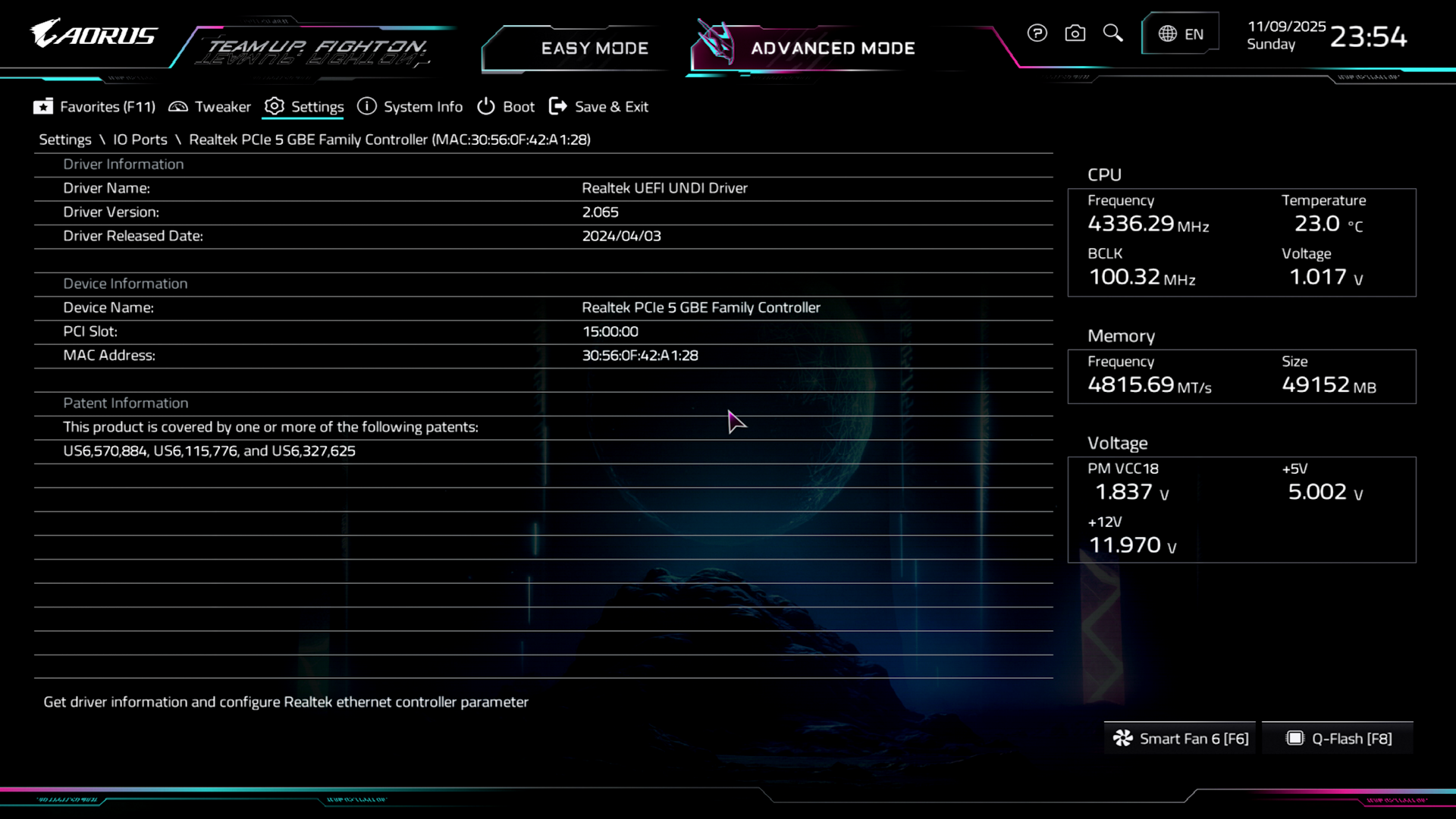
Task: Click the screenshot camera icon
Action: click(x=1075, y=33)
